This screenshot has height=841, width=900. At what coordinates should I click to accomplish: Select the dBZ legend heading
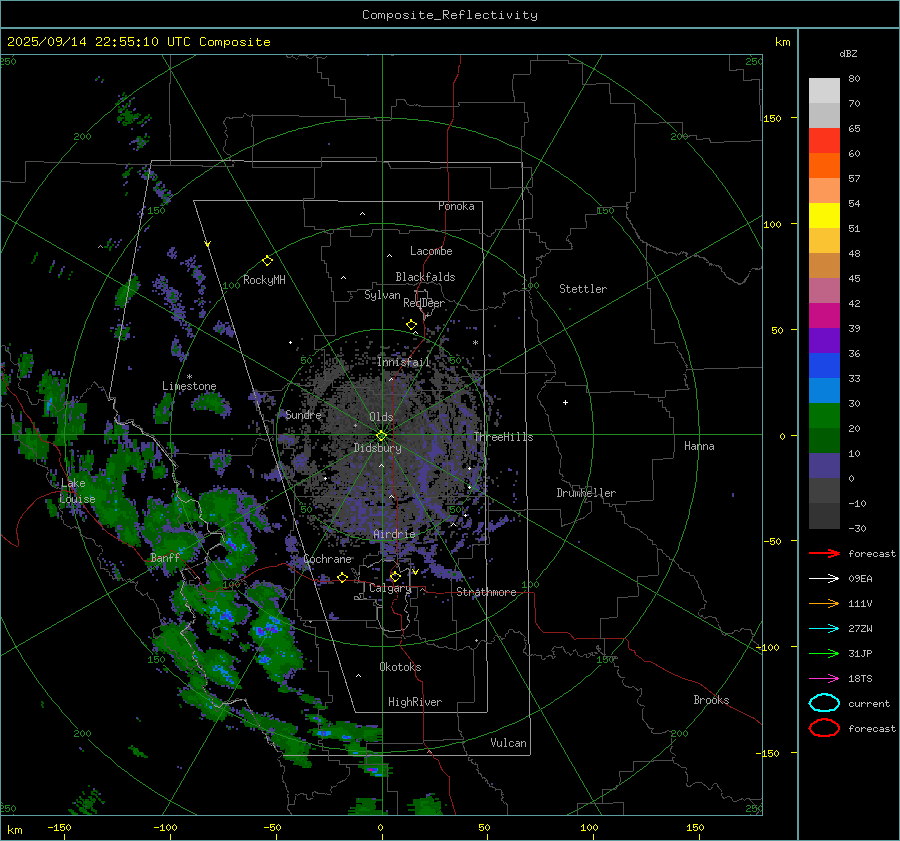pos(848,53)
